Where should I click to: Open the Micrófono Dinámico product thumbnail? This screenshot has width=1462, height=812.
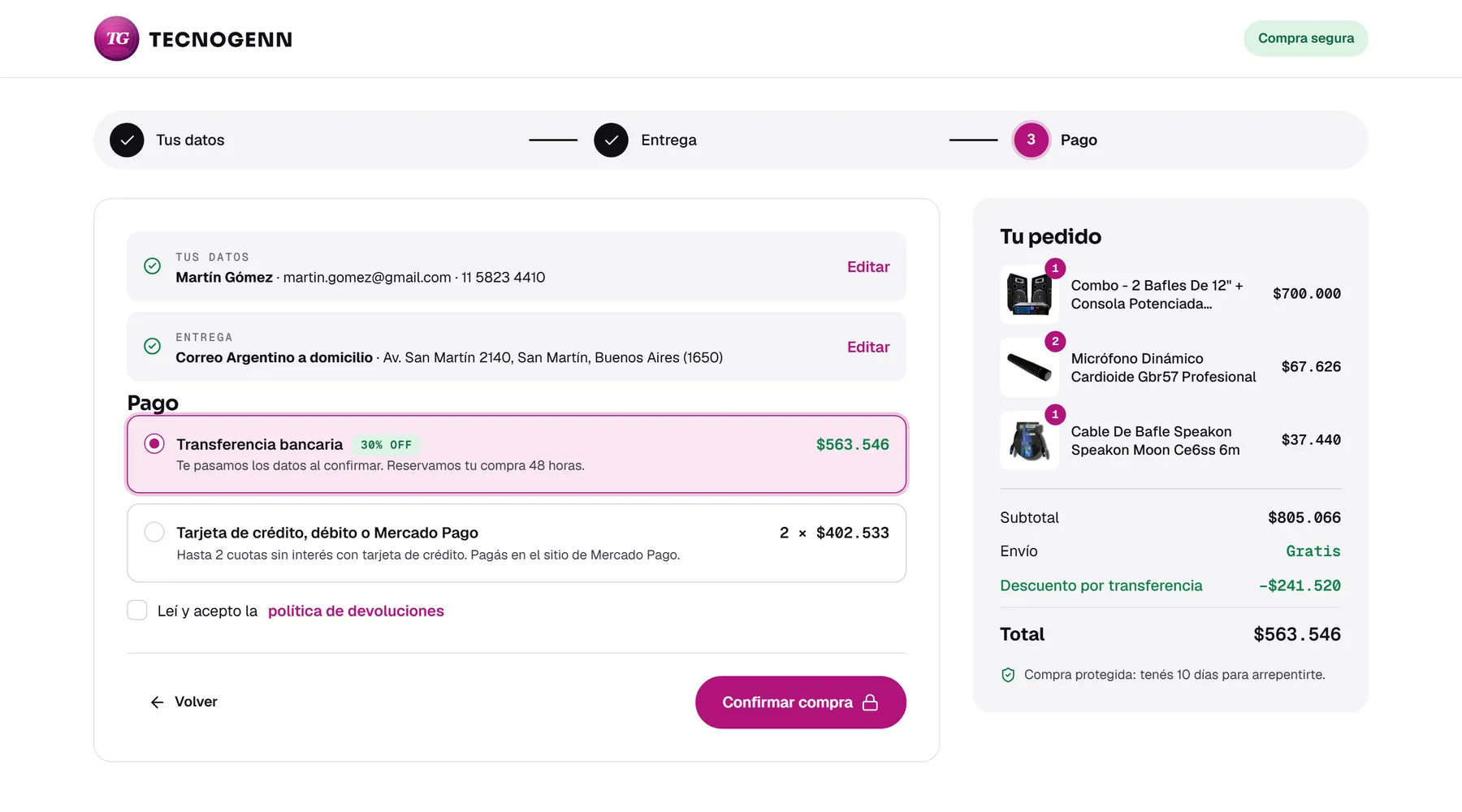point(1029,367)
